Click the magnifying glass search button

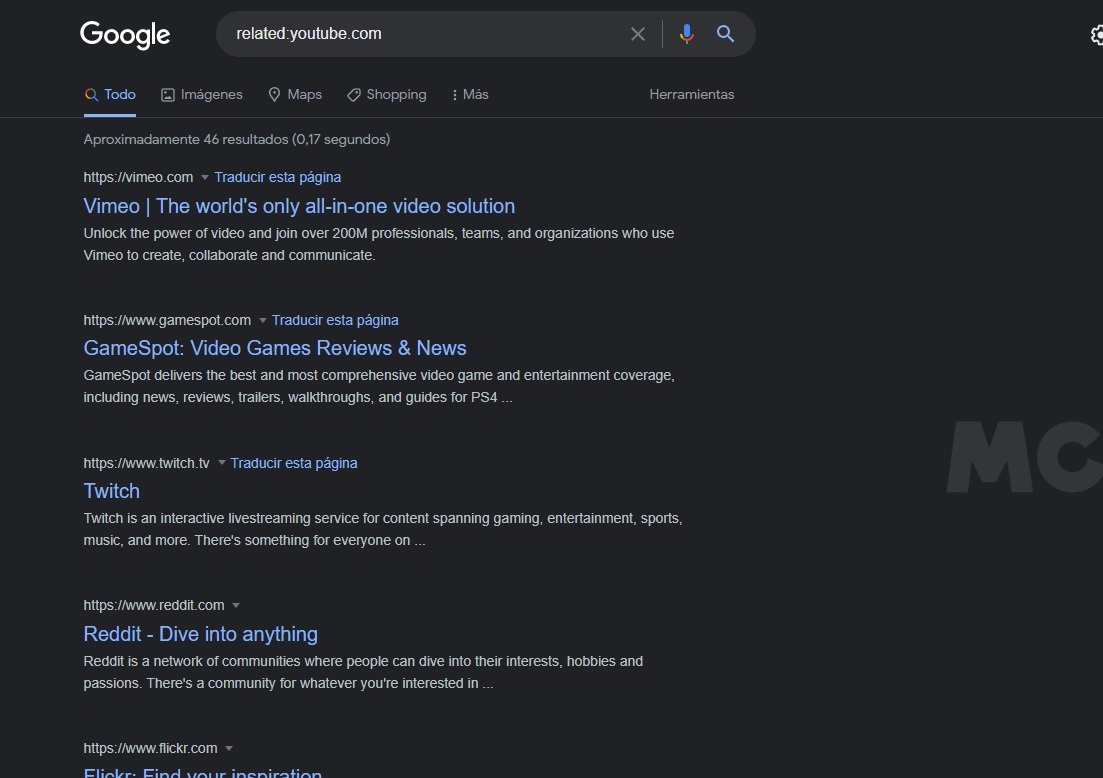click(726, 34)
